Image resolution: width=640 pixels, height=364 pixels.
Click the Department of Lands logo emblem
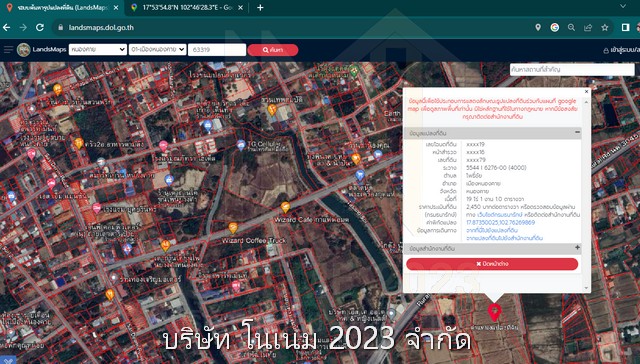pyautogui.click(x=24, y=50)
